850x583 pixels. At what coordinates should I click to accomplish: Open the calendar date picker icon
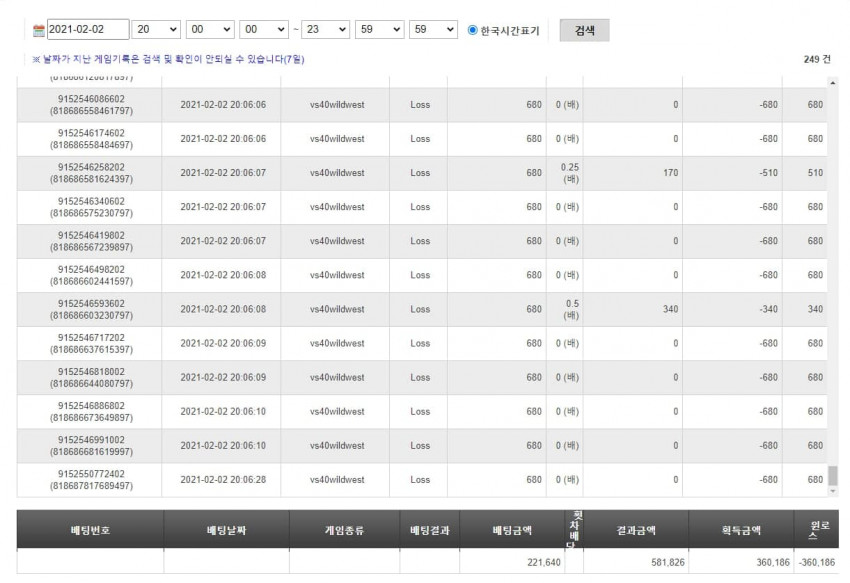pos(38,30)
